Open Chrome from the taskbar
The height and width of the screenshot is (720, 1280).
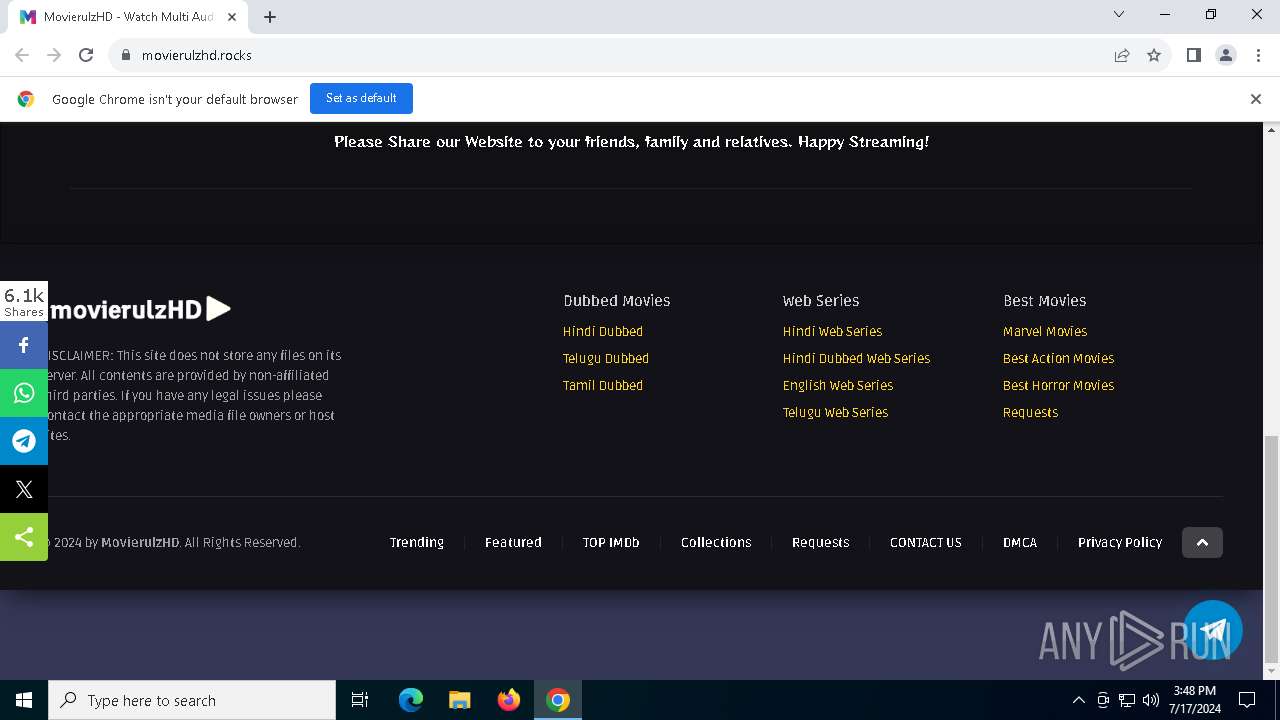(x=558, y=700)
